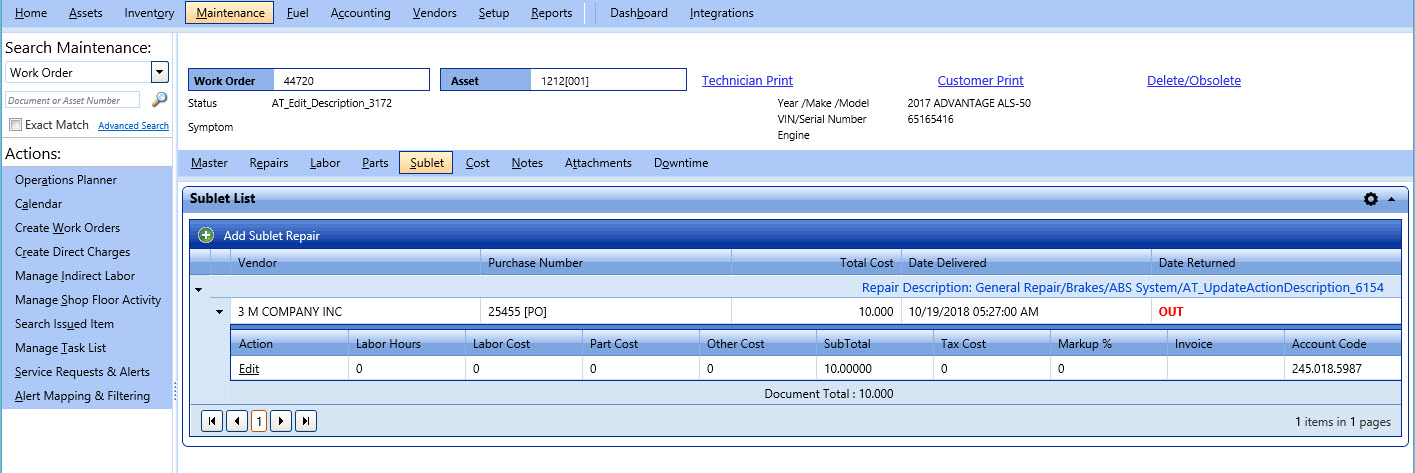Click the Technician Print link
Screen dimensions: 1415x473
pyautogui.click(x=747, y=81)
